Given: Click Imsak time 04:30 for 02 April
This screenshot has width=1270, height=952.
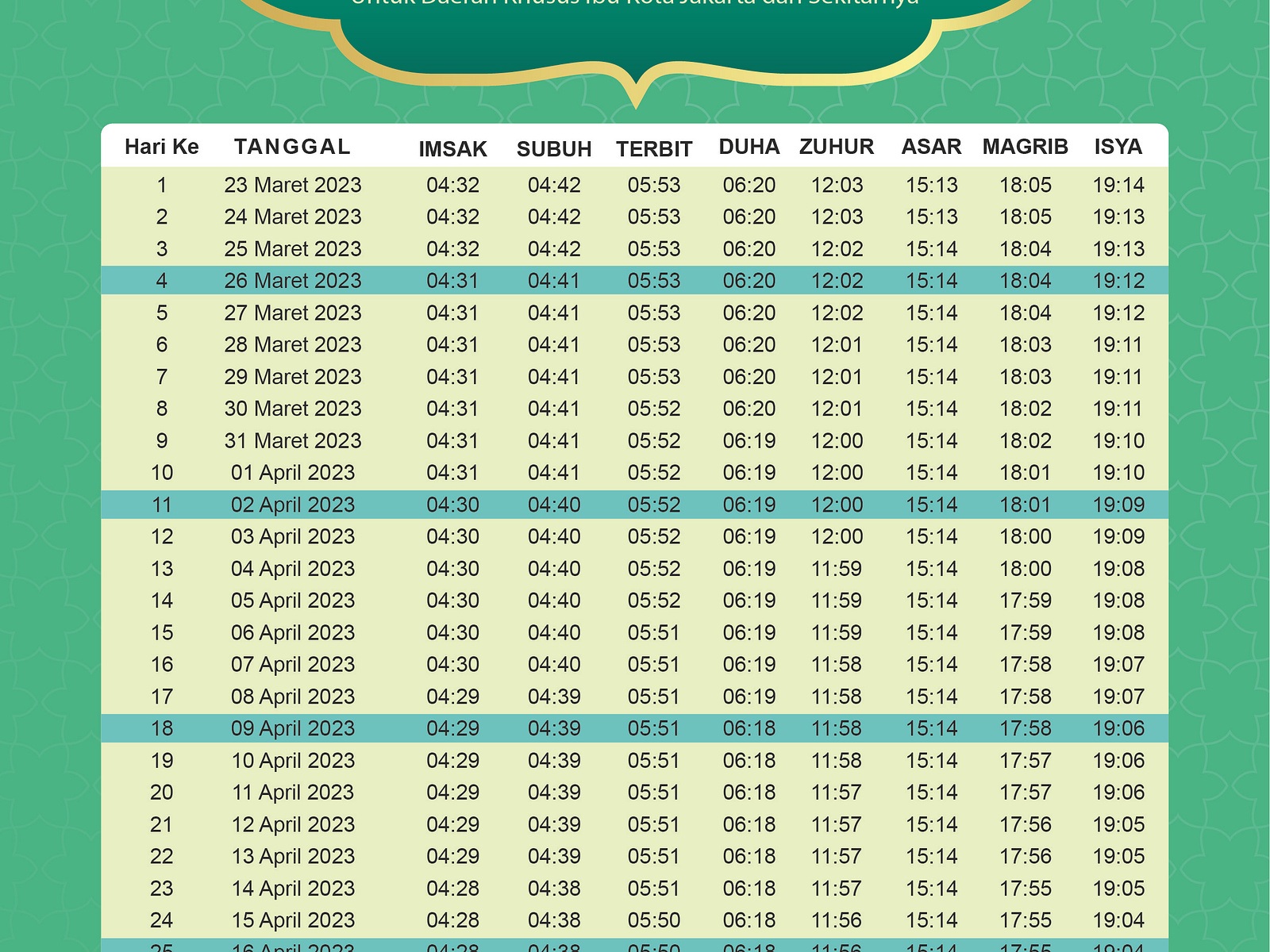Looking at the screenshot, I should point(452,505).
